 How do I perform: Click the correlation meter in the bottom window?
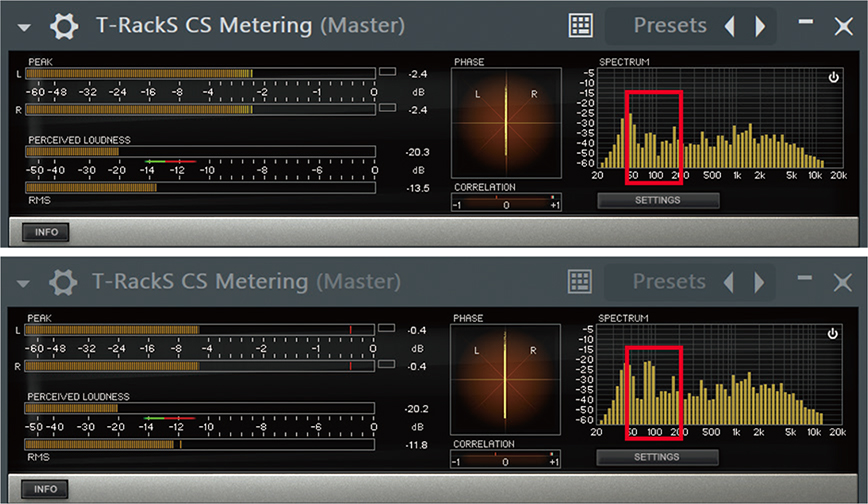pyautogui.click(x=505, y=459)
